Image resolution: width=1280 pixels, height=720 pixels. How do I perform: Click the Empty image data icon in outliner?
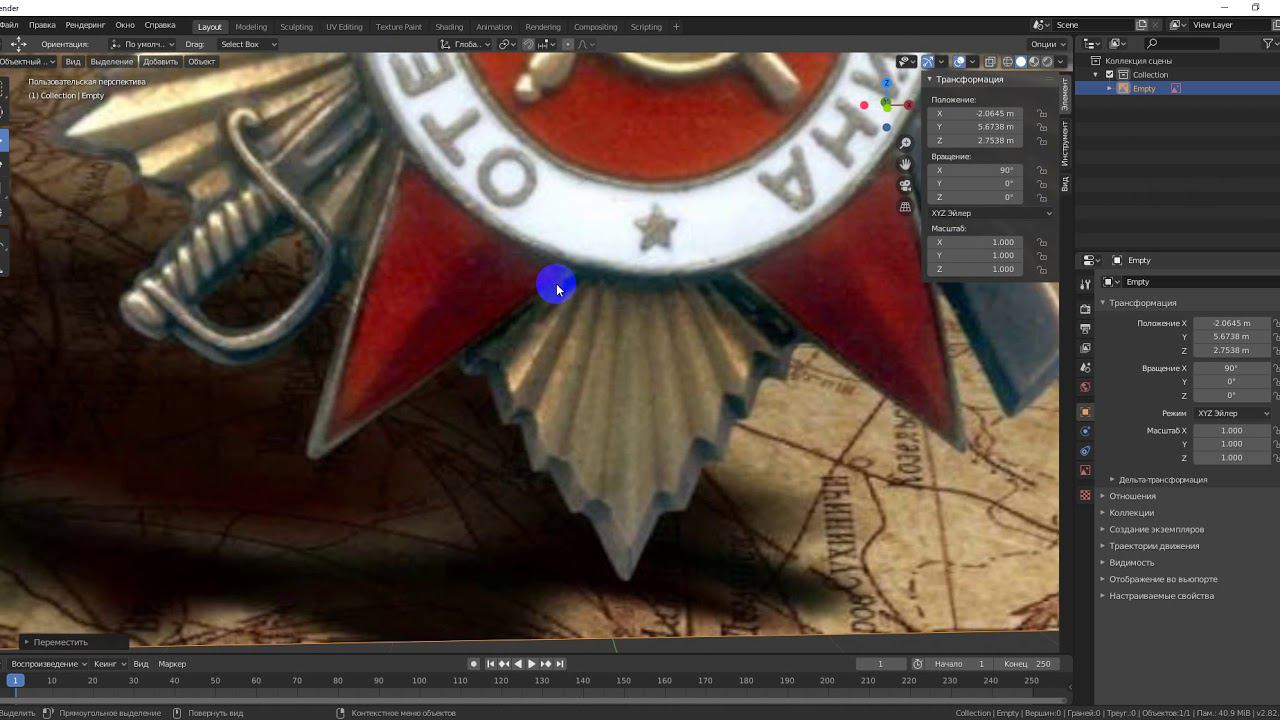(1175, 88)
